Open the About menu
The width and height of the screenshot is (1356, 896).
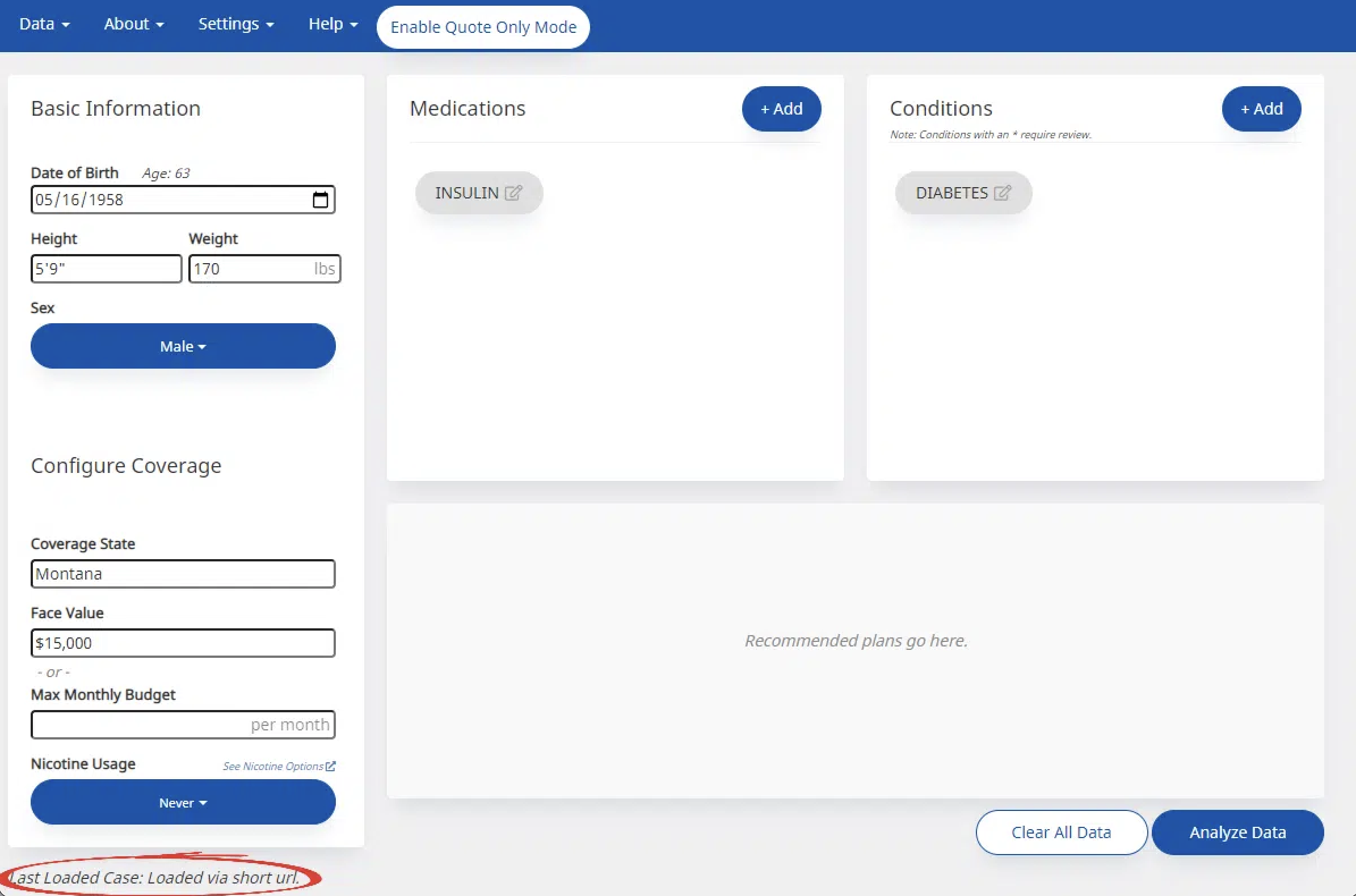[134, 24]
